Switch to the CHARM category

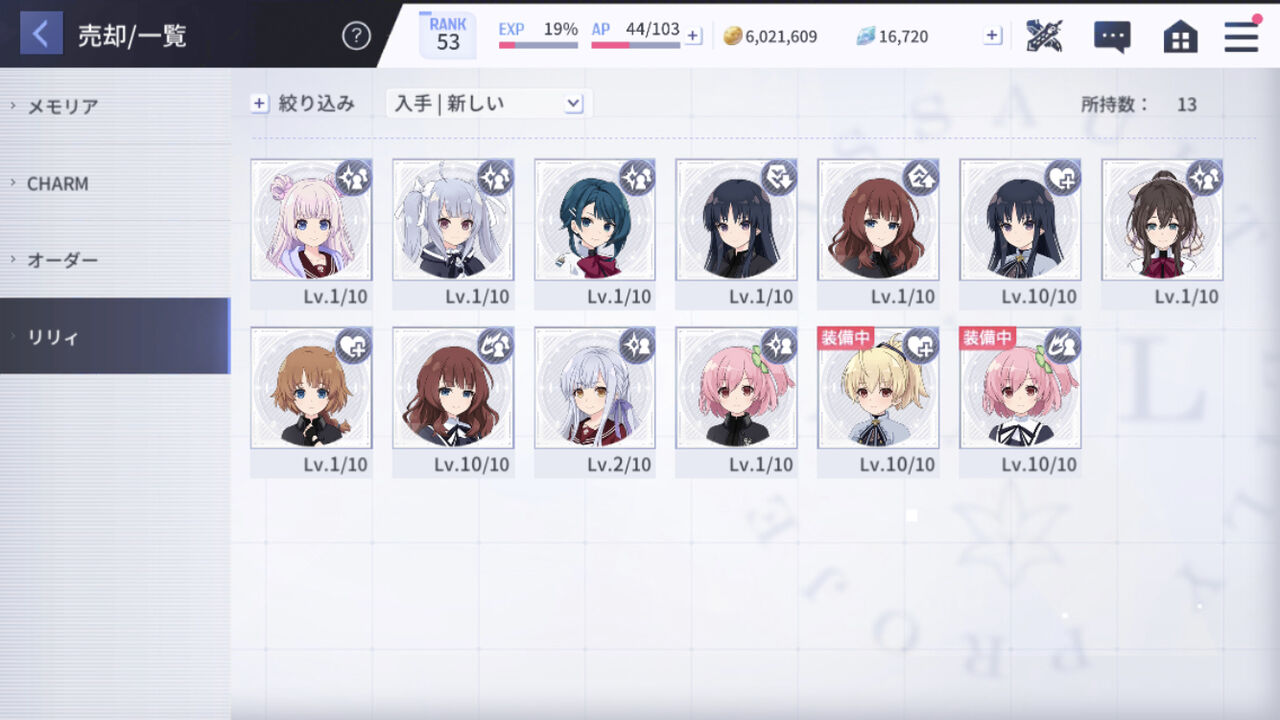[x=115, y=183]
